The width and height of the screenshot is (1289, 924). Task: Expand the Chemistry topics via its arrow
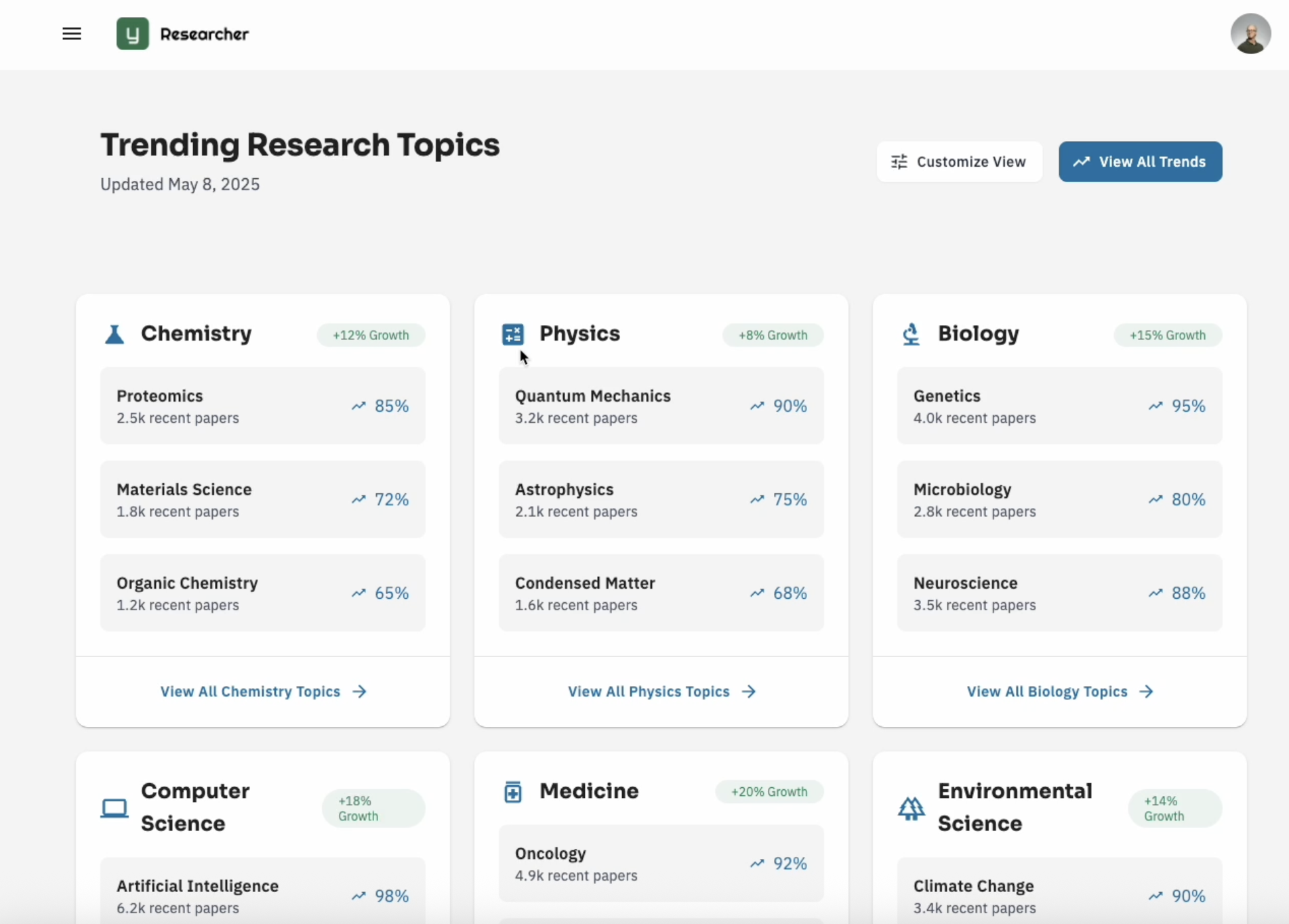pos(360,691)
